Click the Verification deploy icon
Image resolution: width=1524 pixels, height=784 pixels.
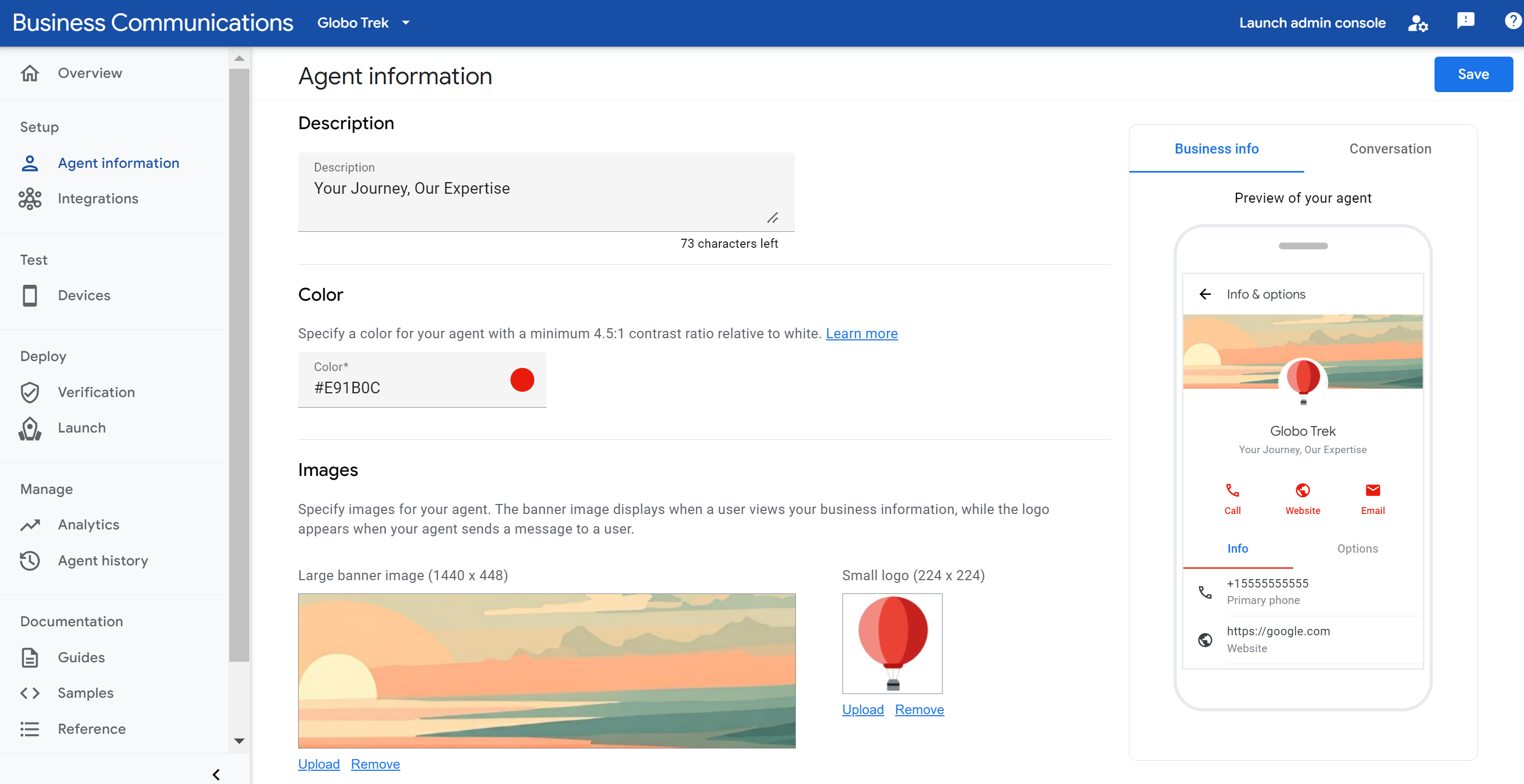point(30,392)
